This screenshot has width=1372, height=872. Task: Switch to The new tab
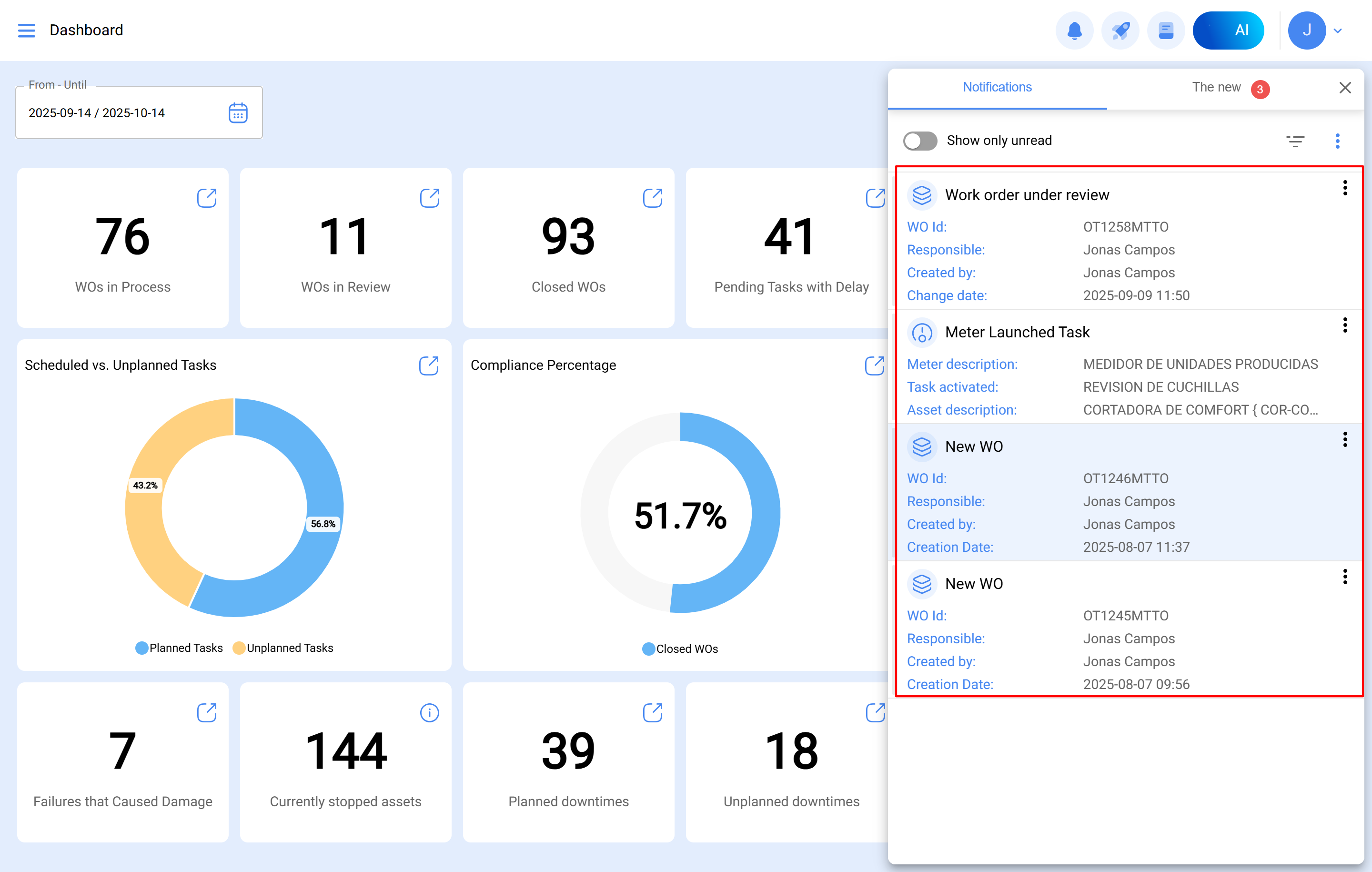click(x=1216, y=87)
